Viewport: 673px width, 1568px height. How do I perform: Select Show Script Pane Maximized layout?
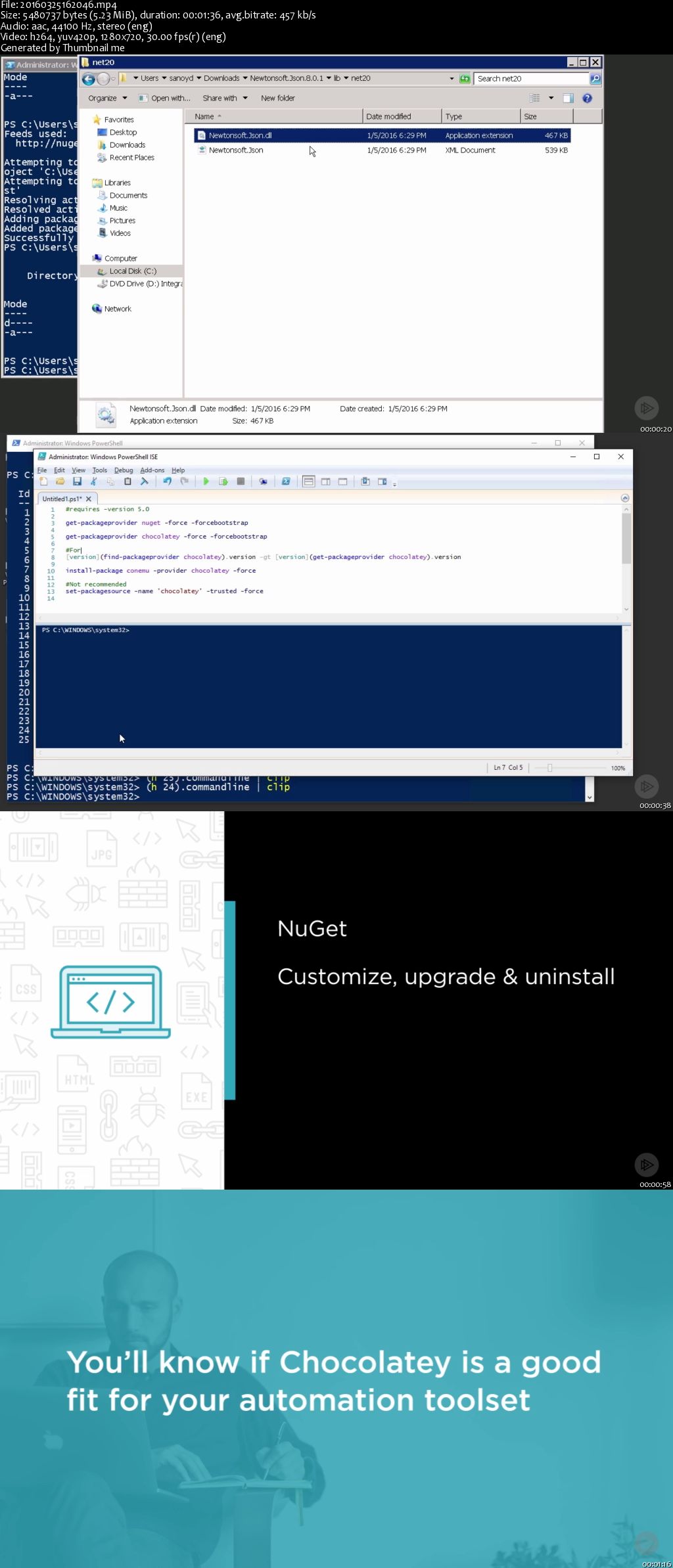pyautogui.click(x=342, y=482)
